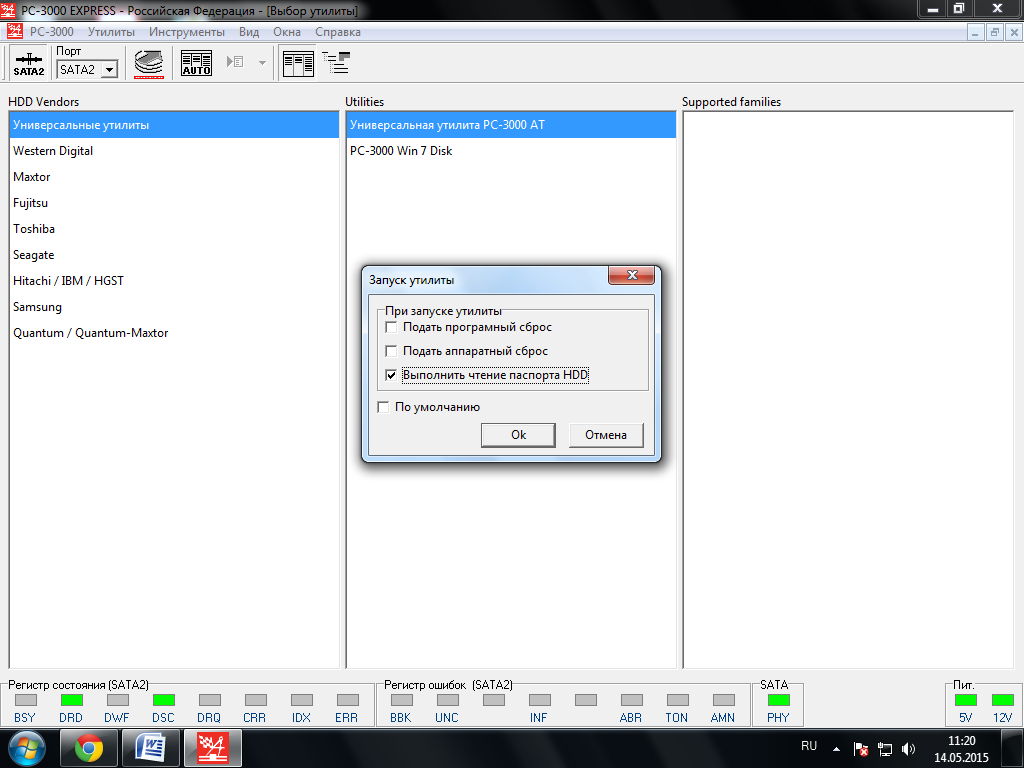The image size is (1024, 768).
Task: Open Google Chrome from taskbar
Action: coord(89,748)
